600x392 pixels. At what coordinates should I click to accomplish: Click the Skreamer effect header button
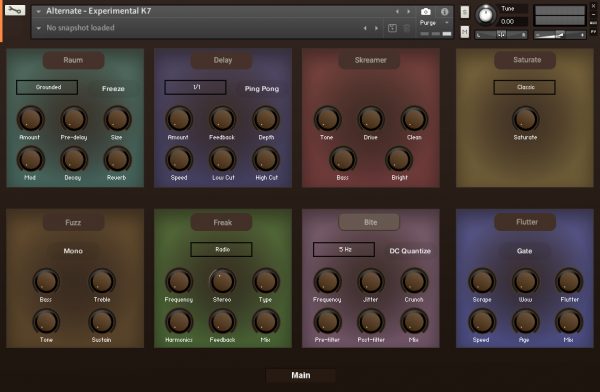click(x=370, y=60)
